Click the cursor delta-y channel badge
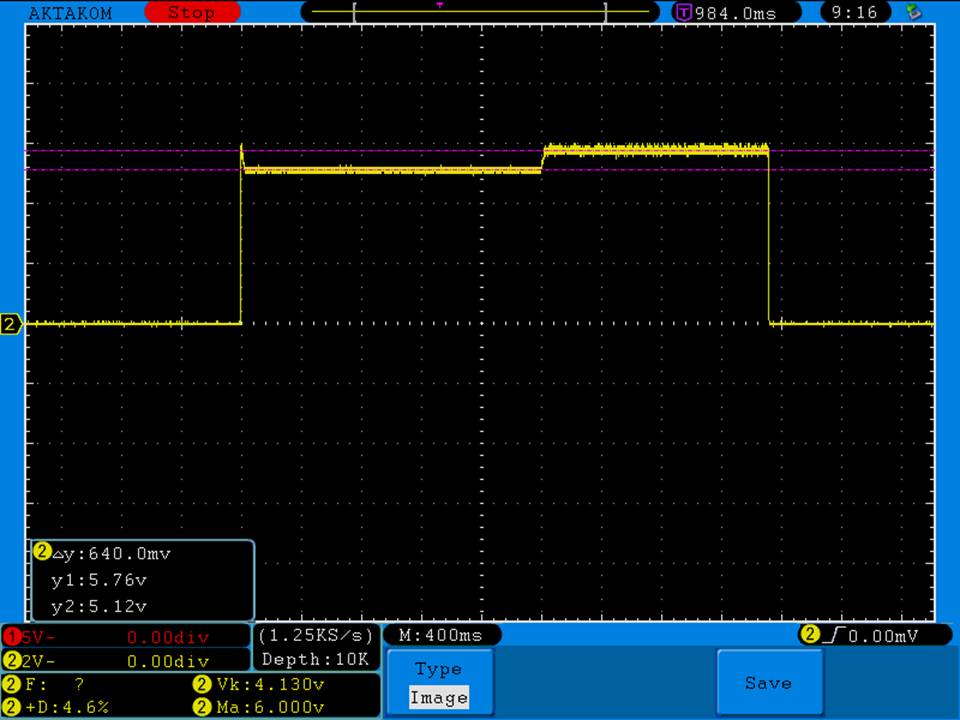 click(x=42, y=552)
